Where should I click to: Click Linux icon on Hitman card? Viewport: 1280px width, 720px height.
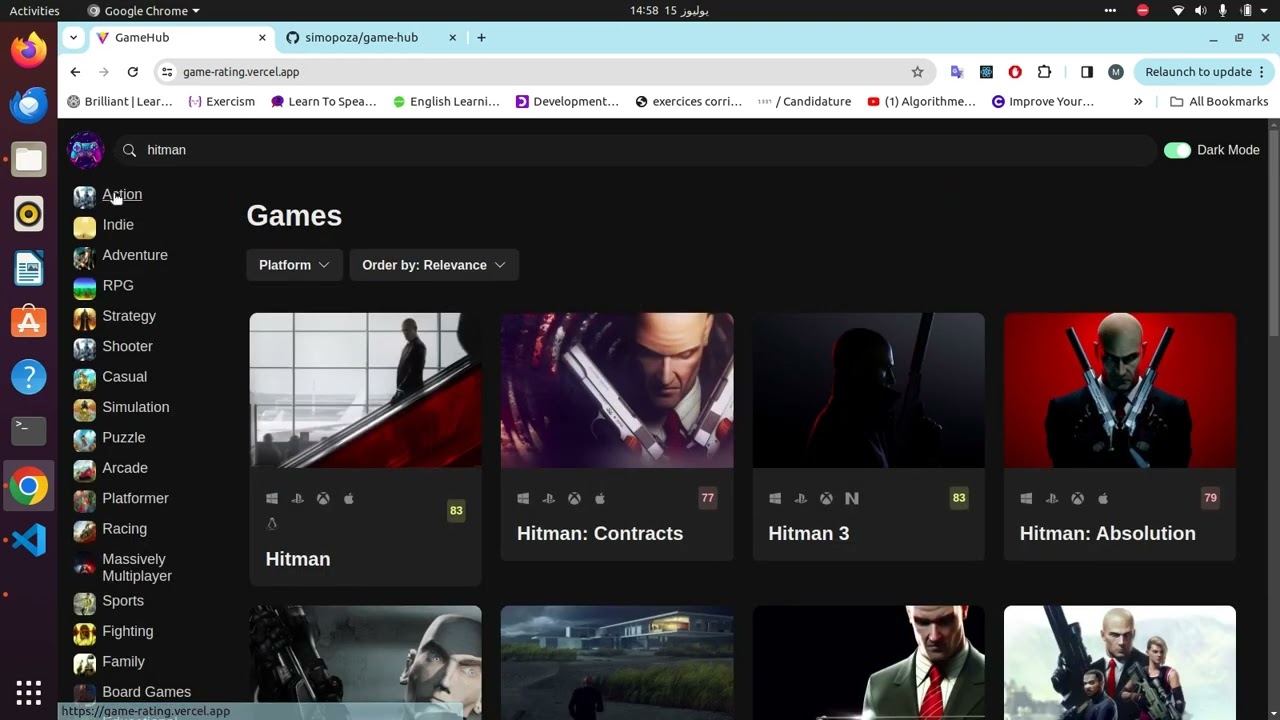tap(272, 524)
